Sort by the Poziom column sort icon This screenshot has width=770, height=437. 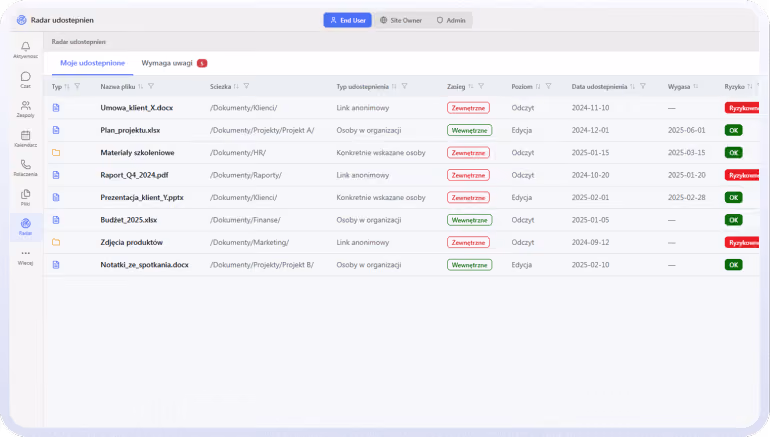538,86
